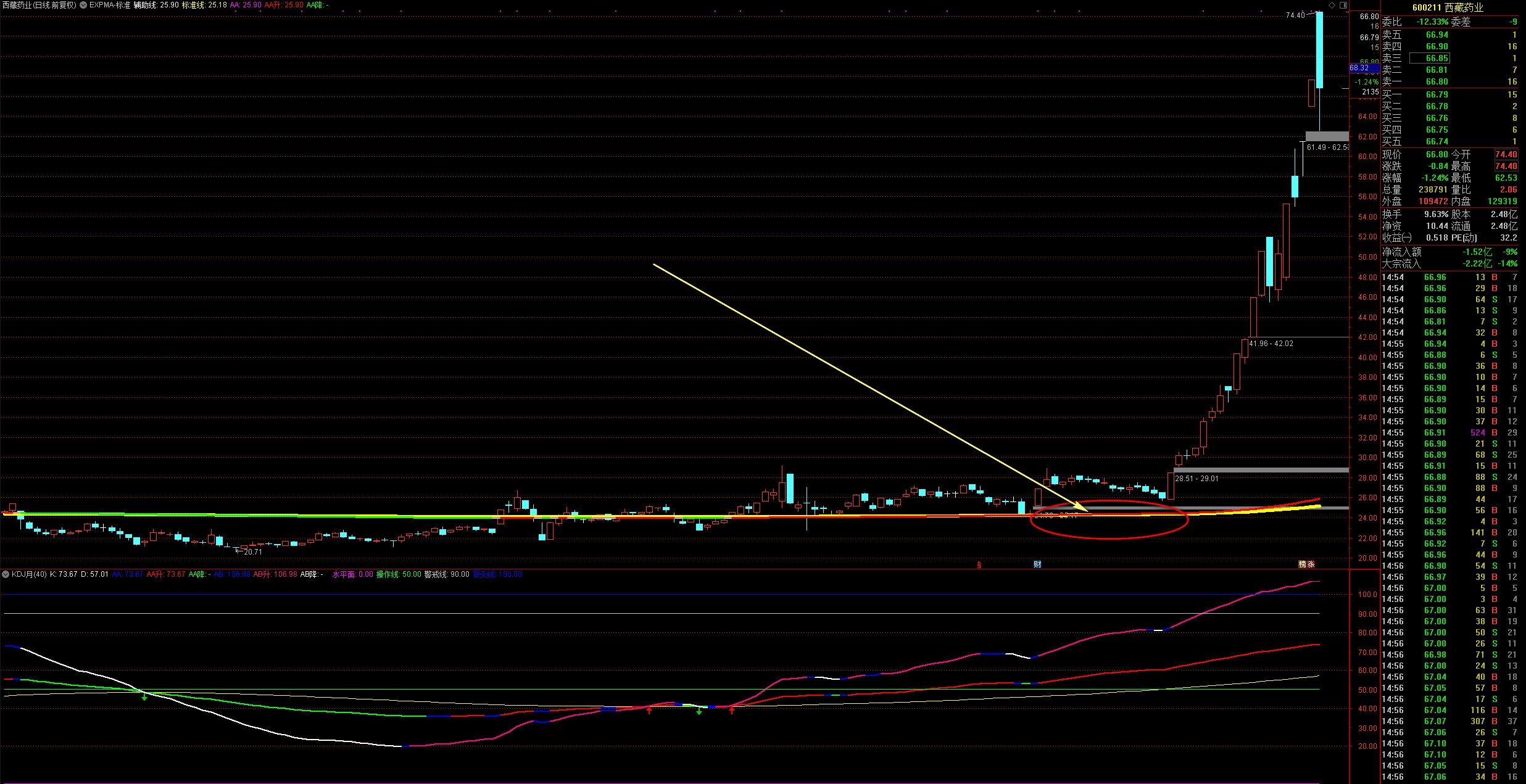1526x784 pixels.
Task: Click 大宗流入 value -2.22亿
Action: pyautogui.click(x=1477, y=264)
